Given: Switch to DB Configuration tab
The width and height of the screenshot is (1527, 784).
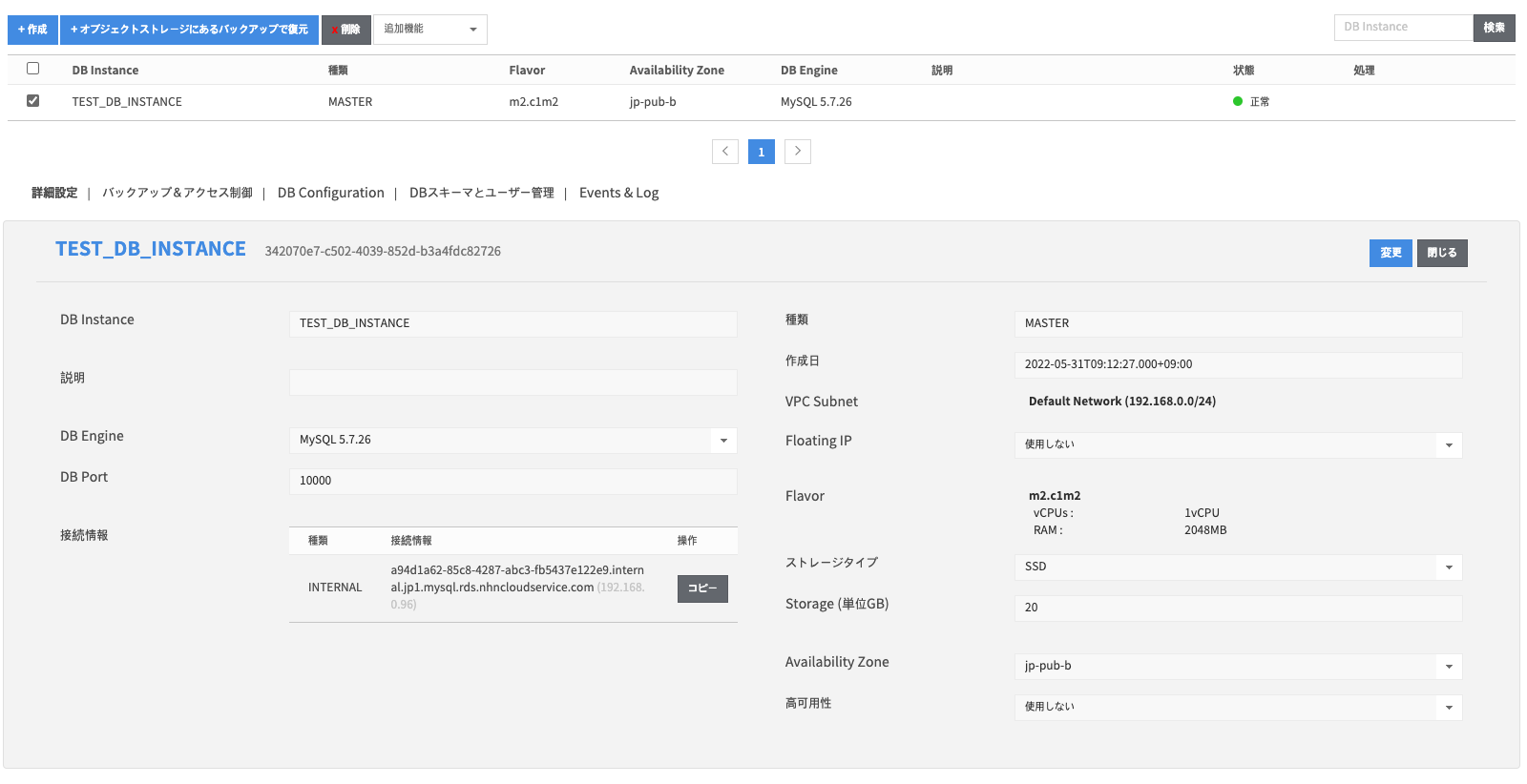Looking at the screenshot, I should 331,193.
